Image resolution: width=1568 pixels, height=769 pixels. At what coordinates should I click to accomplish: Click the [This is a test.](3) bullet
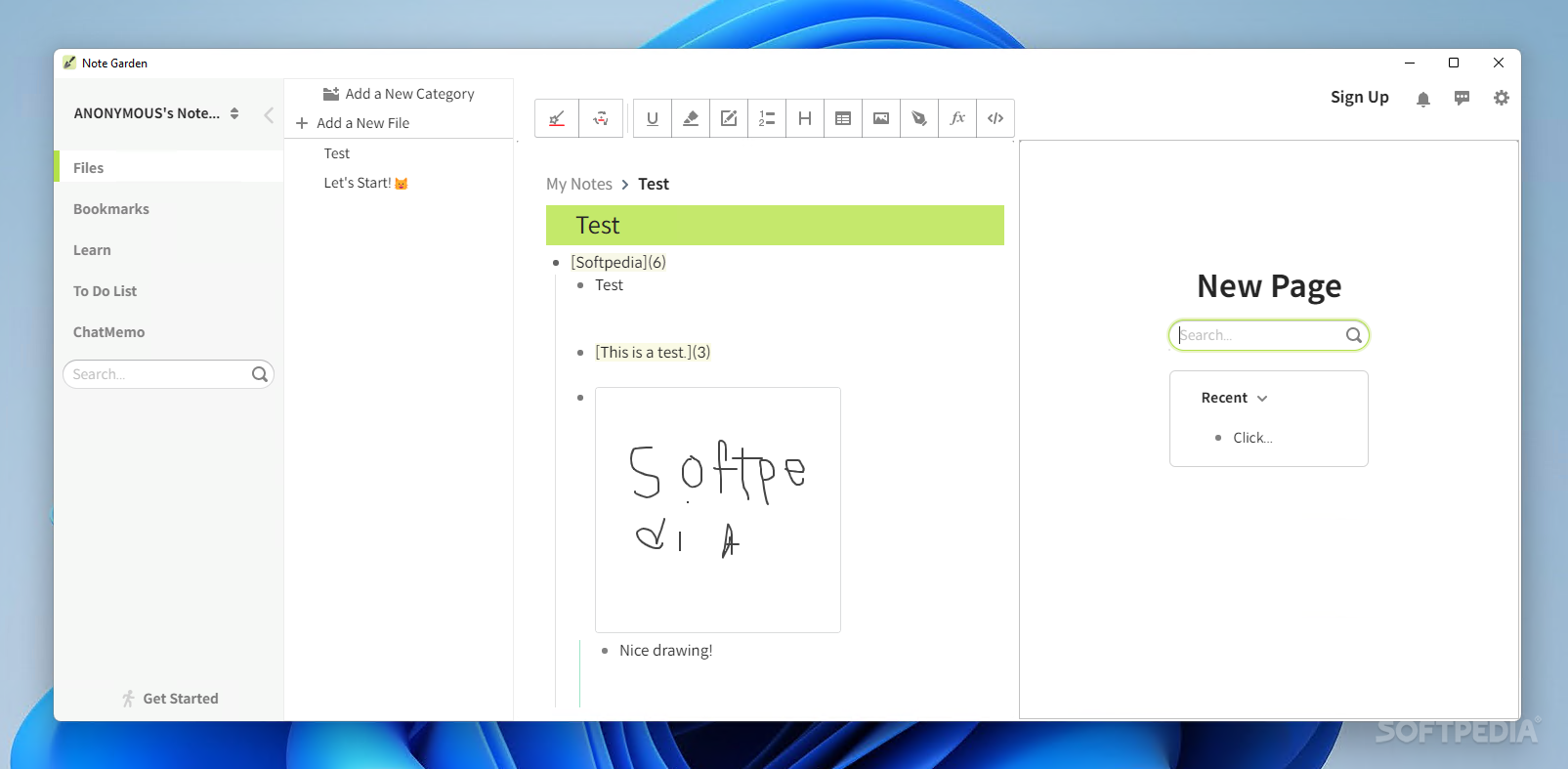653,352
